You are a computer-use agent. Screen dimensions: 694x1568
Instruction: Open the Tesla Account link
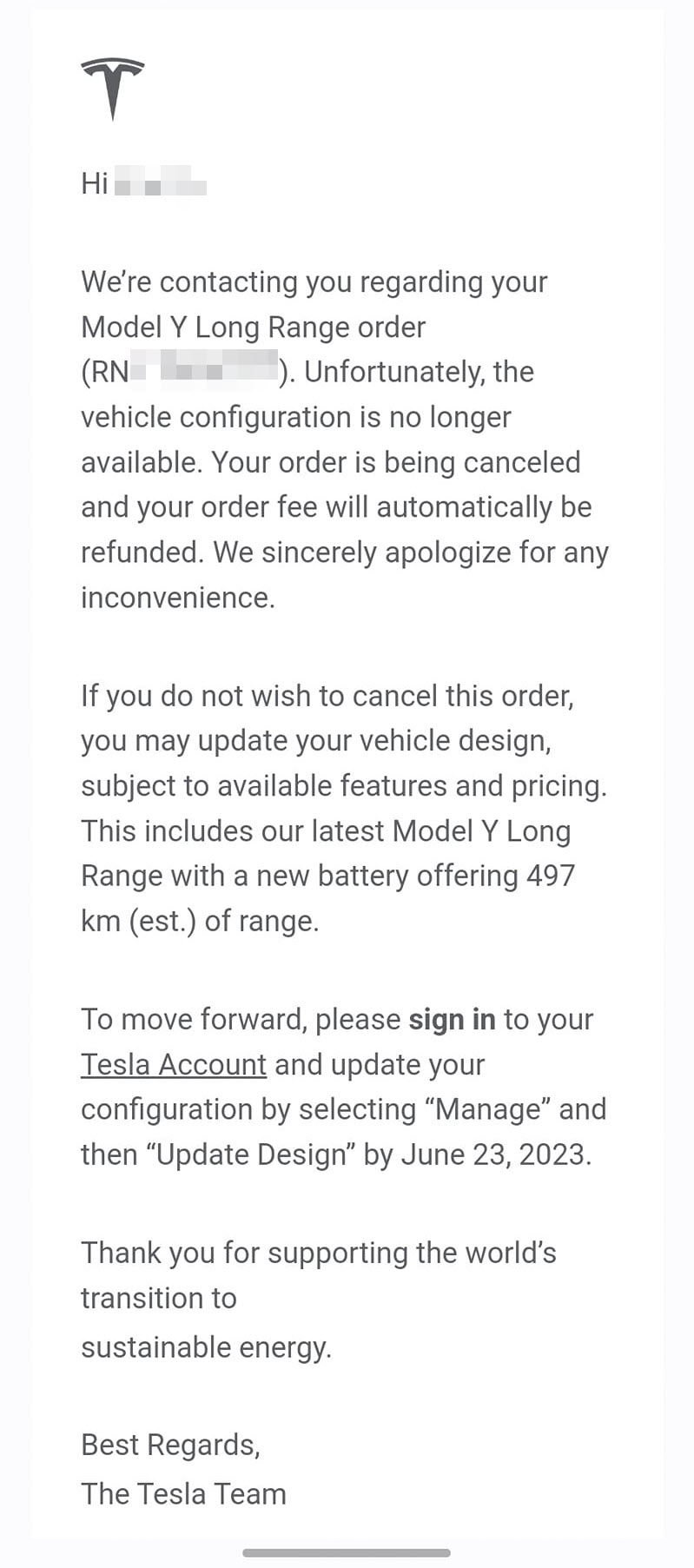tap(174, 1064)
